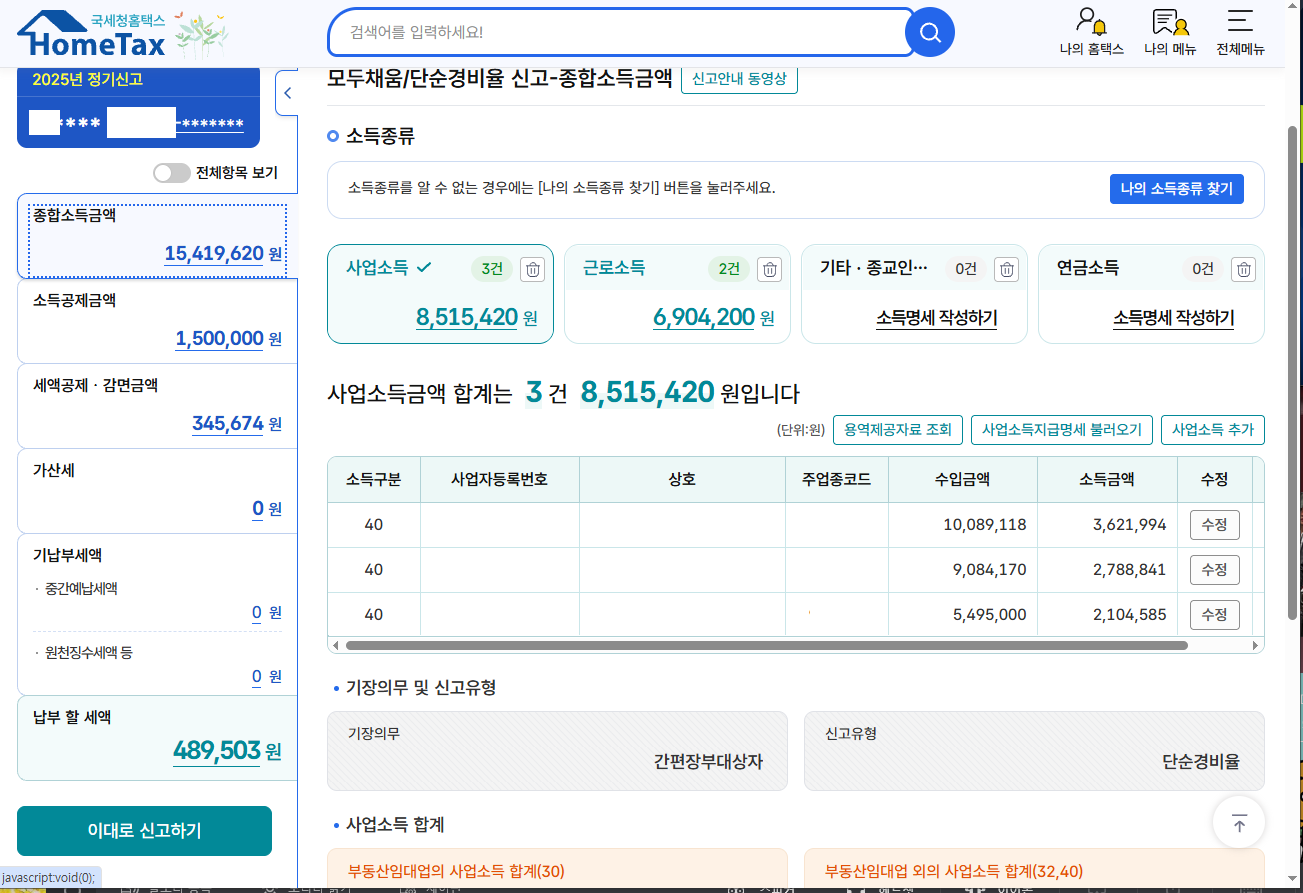Click 납부 할 세액 amount 489,503
Image resolution: width=1303 pixels, height=893 pixels.
[x=217, y=750]
